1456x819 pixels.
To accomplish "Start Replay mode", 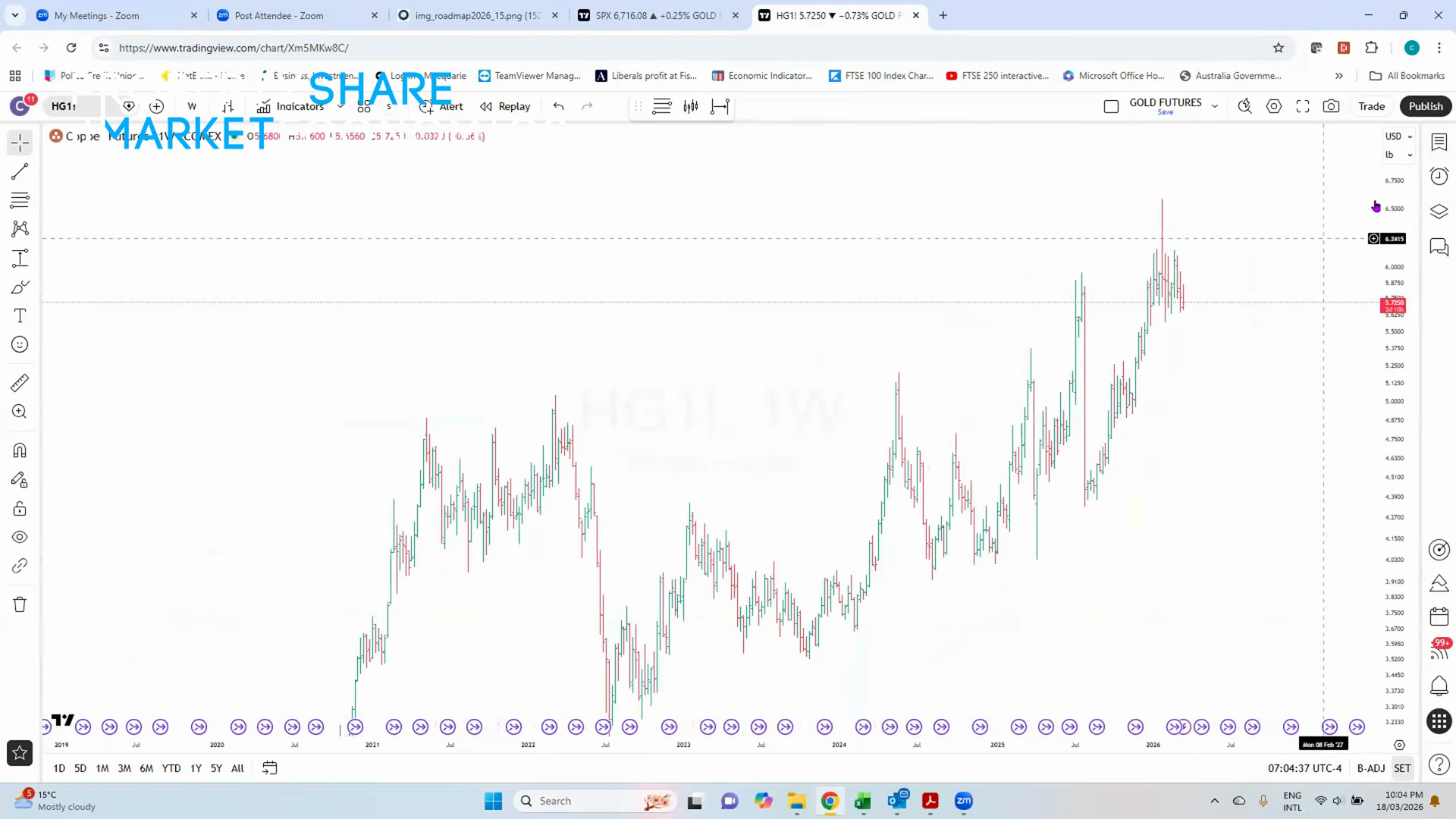I will (505, 106).
